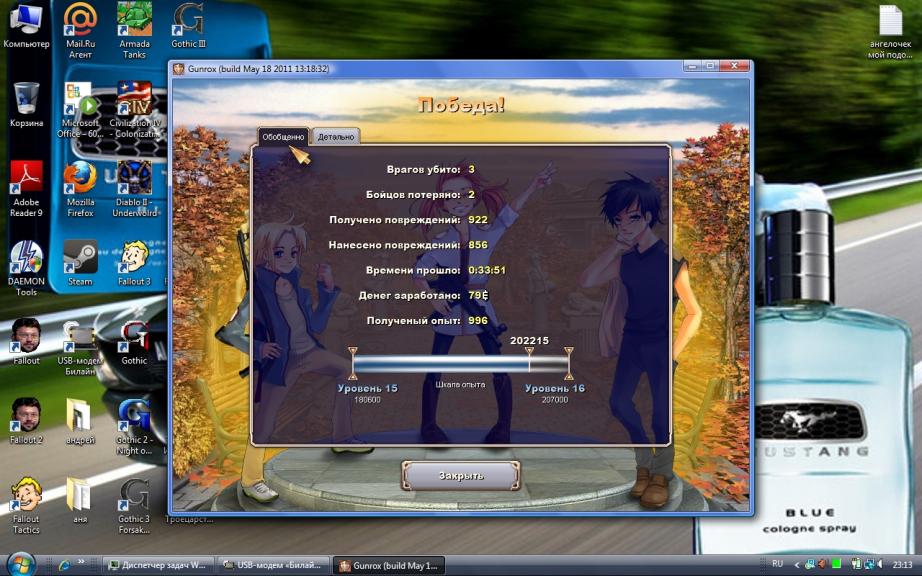The image size is (922, 576).
Task: Switch to Диспетчер задач taskbar item
Action: pos(157,565)
